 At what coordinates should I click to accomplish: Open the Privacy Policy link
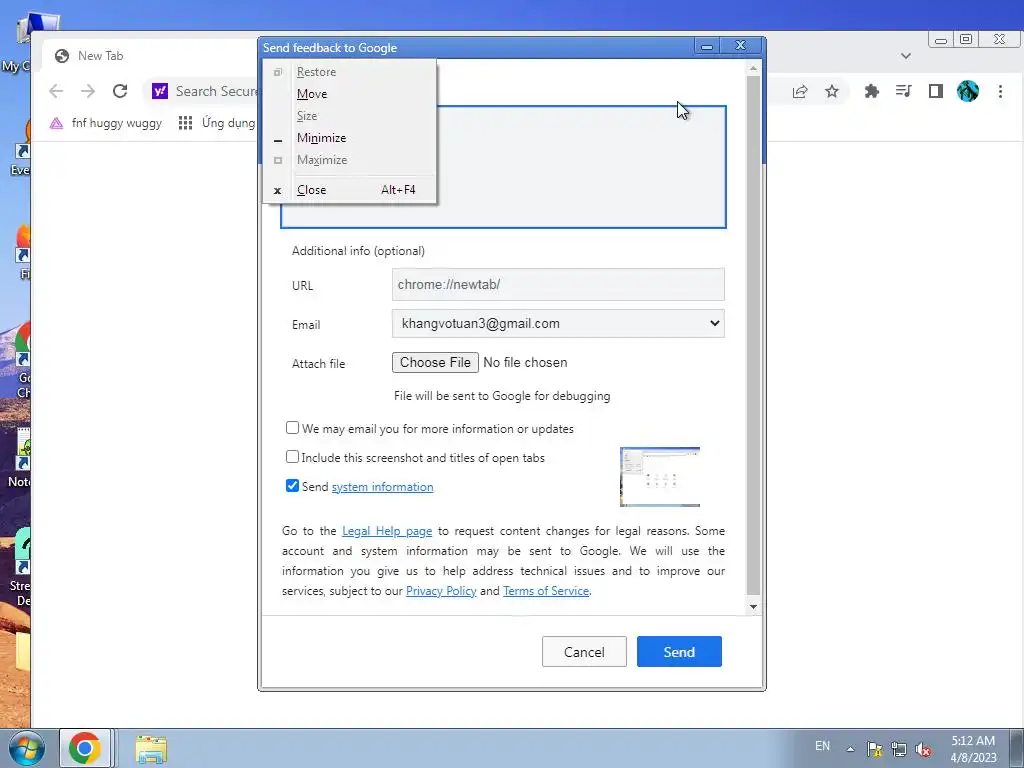pyautogui.click(x=441, y=590)
